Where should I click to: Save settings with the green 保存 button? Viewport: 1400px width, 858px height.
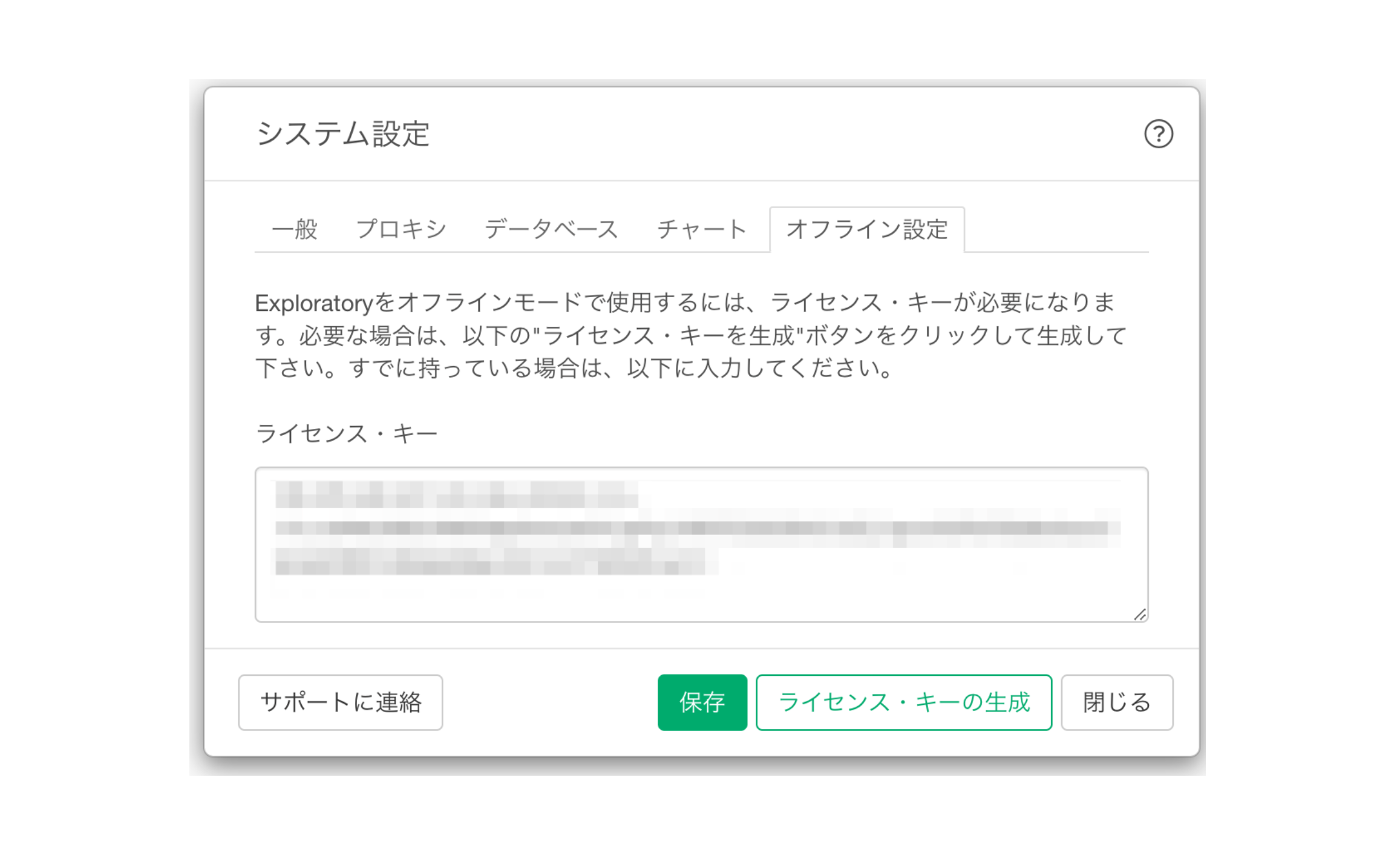(x=702, y=702)
